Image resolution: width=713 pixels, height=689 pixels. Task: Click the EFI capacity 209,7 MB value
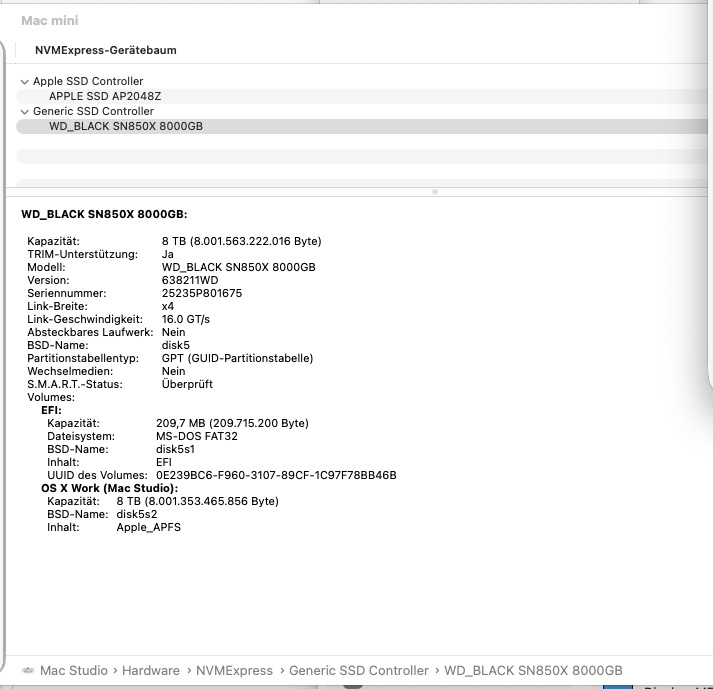tap(232, 423)
